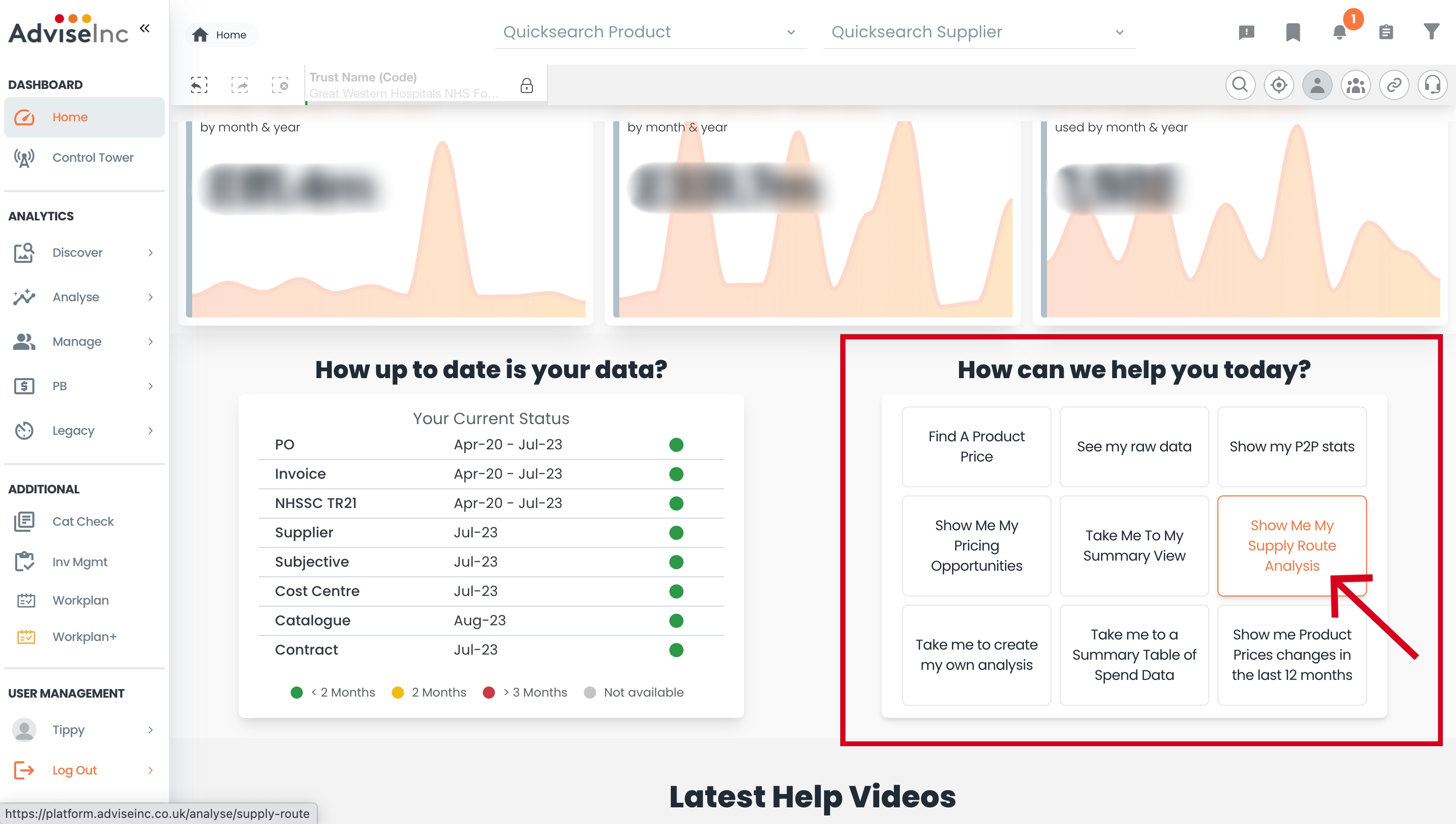Toggle the Trust Name lock icon
This screenshot has width=1456, height=824.
[526, 85]
